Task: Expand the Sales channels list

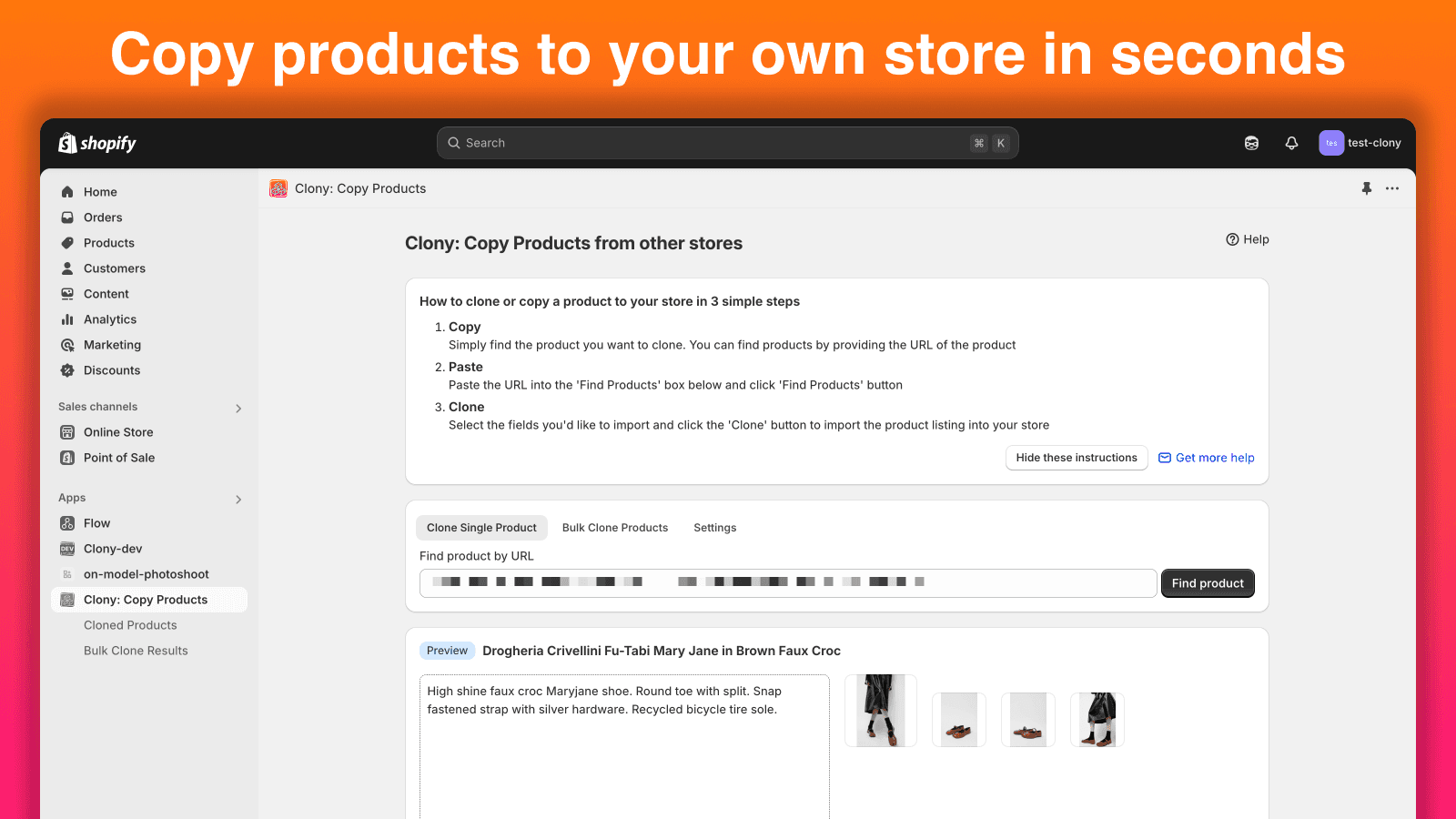Action: tap(238, 408)
